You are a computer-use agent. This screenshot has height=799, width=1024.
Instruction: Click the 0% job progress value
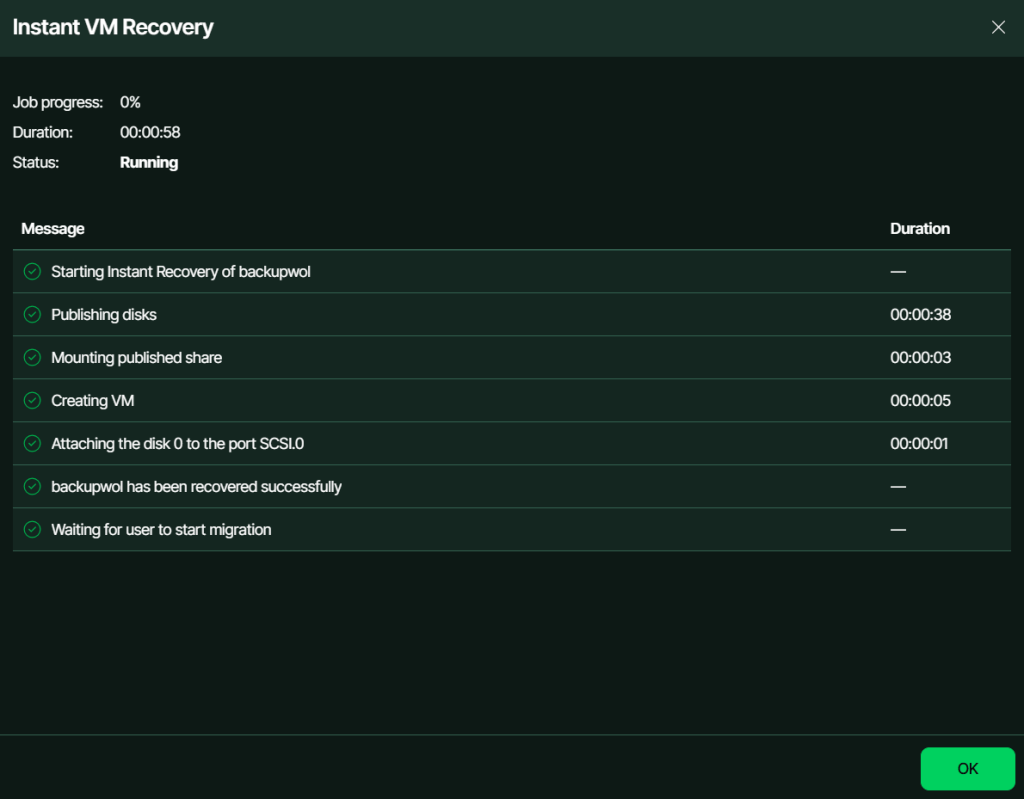coord(130,103)
